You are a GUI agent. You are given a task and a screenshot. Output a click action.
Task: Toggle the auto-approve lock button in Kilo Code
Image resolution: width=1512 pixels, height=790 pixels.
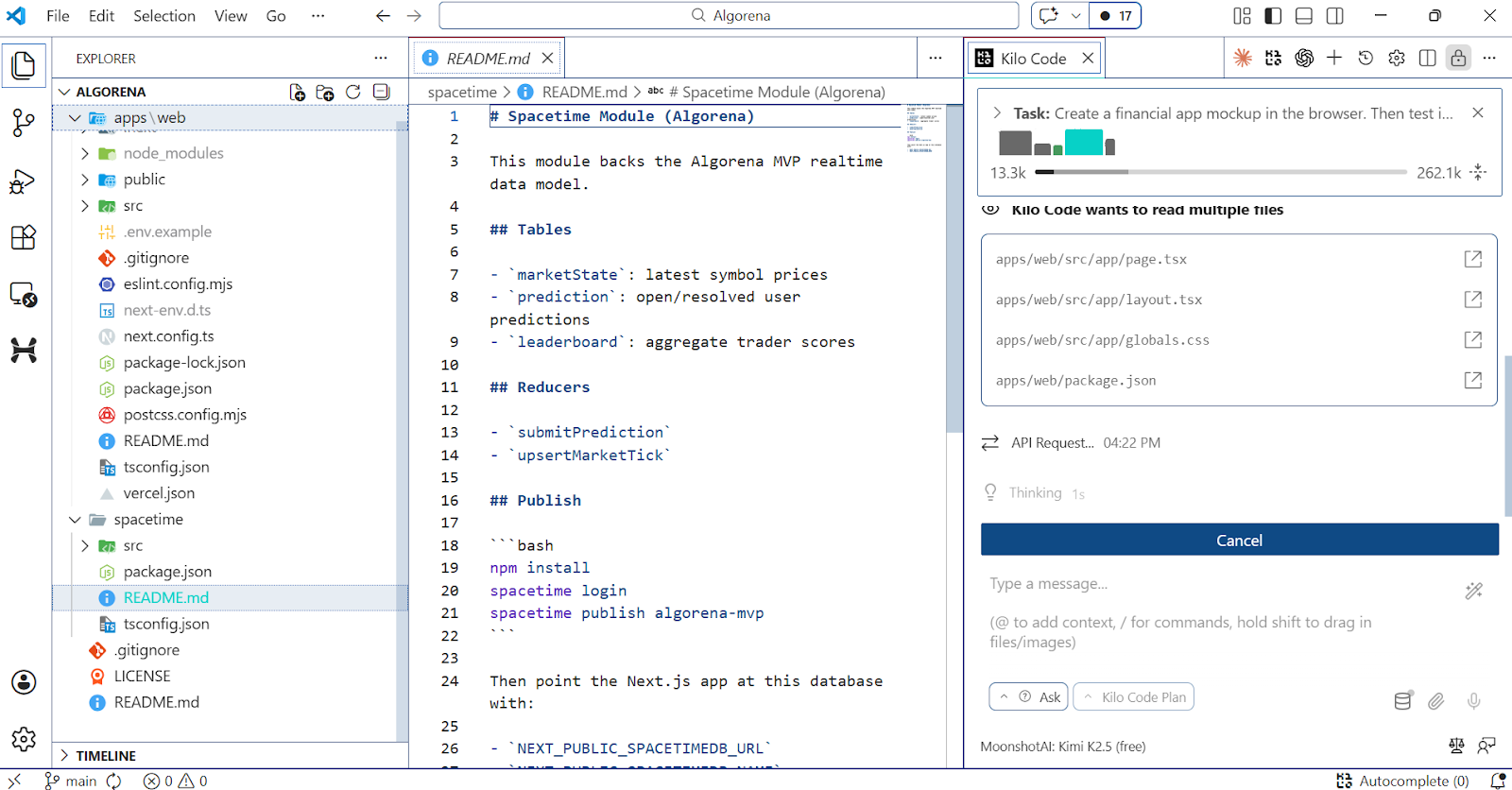coord(1458,59)
